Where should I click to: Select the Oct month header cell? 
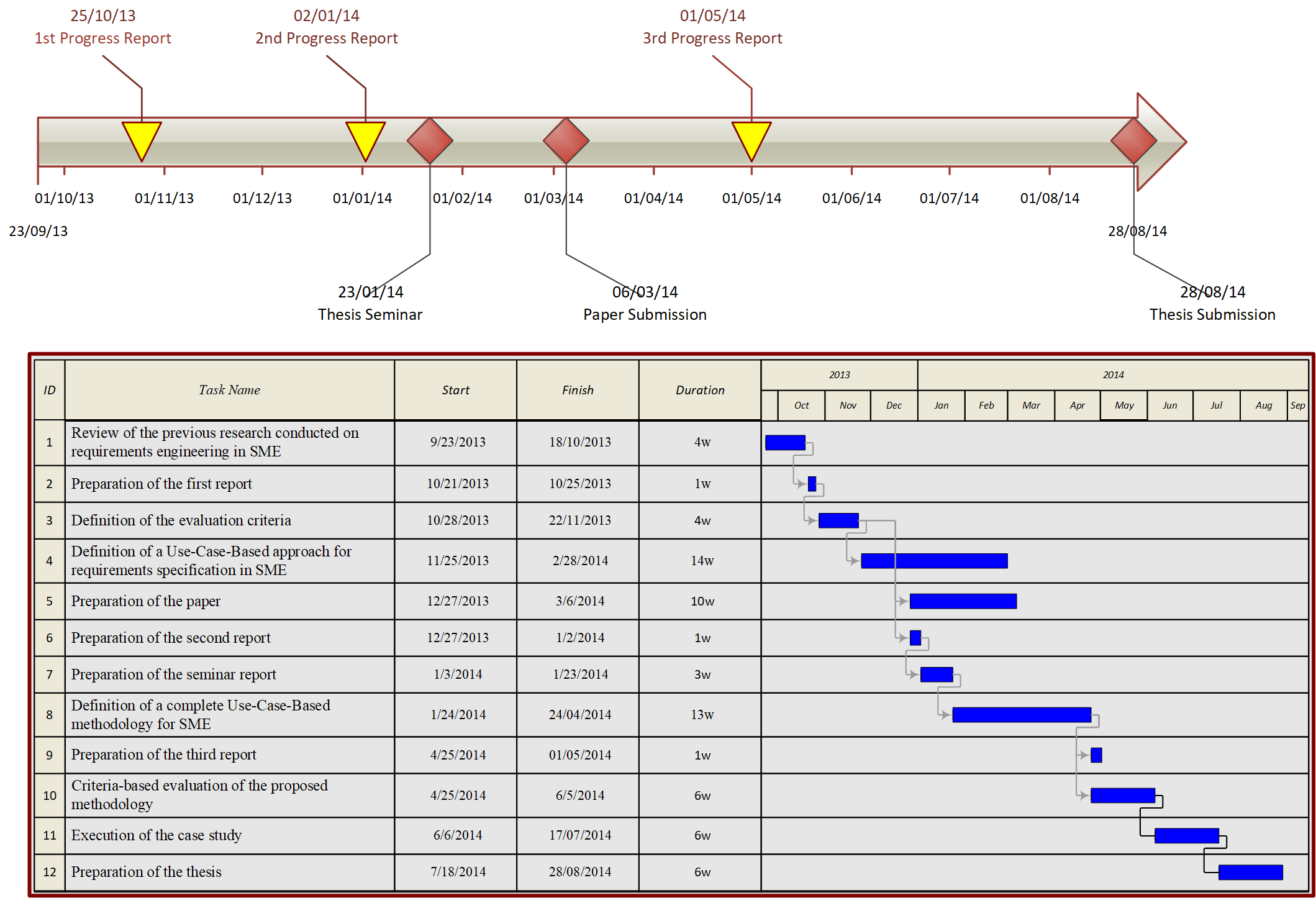[801, 406]
